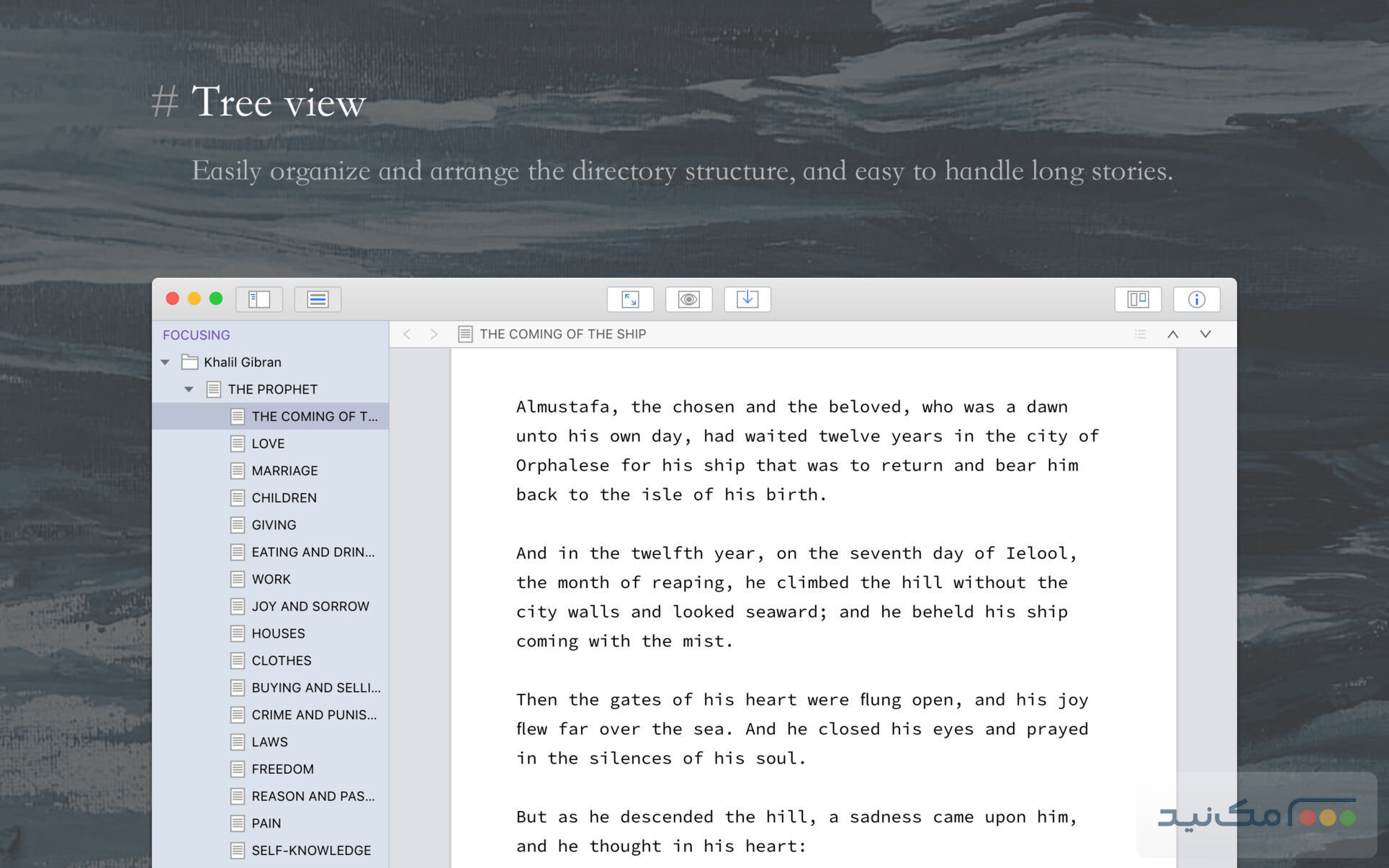This screenshot has height=868, width=1389.
Task: Open the MARRIAGE document
Action: [x=284, y=471]
